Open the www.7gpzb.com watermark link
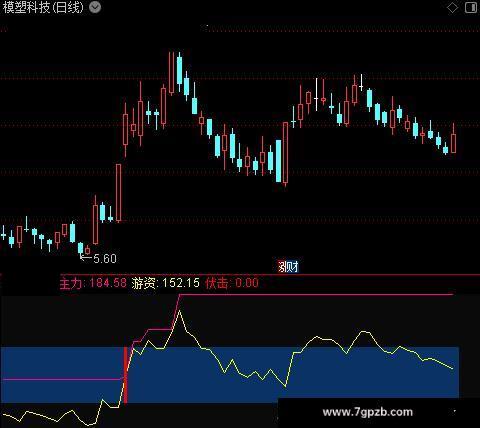480x428 pixels. pyautogui.click(x=367, y=412)
